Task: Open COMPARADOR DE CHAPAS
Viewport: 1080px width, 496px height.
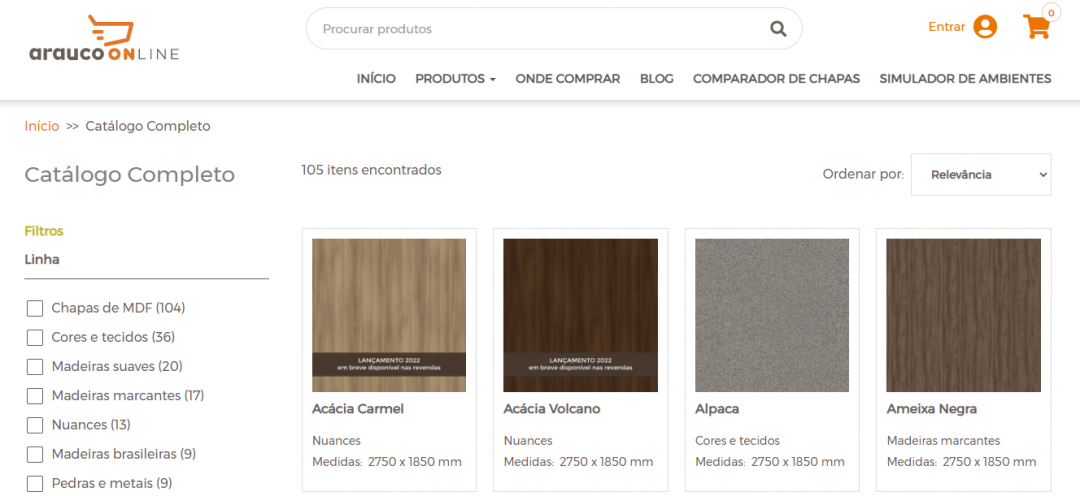Action: (x=776, y=79)
